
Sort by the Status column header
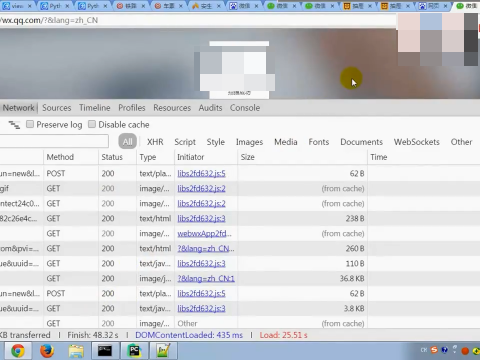click(x=112, y=157)
